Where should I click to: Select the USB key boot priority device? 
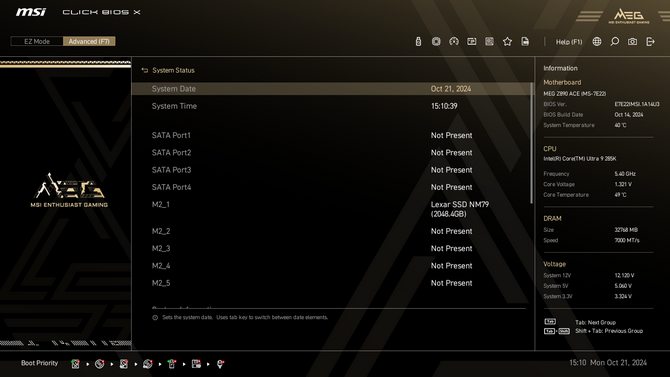pos(172,364)
